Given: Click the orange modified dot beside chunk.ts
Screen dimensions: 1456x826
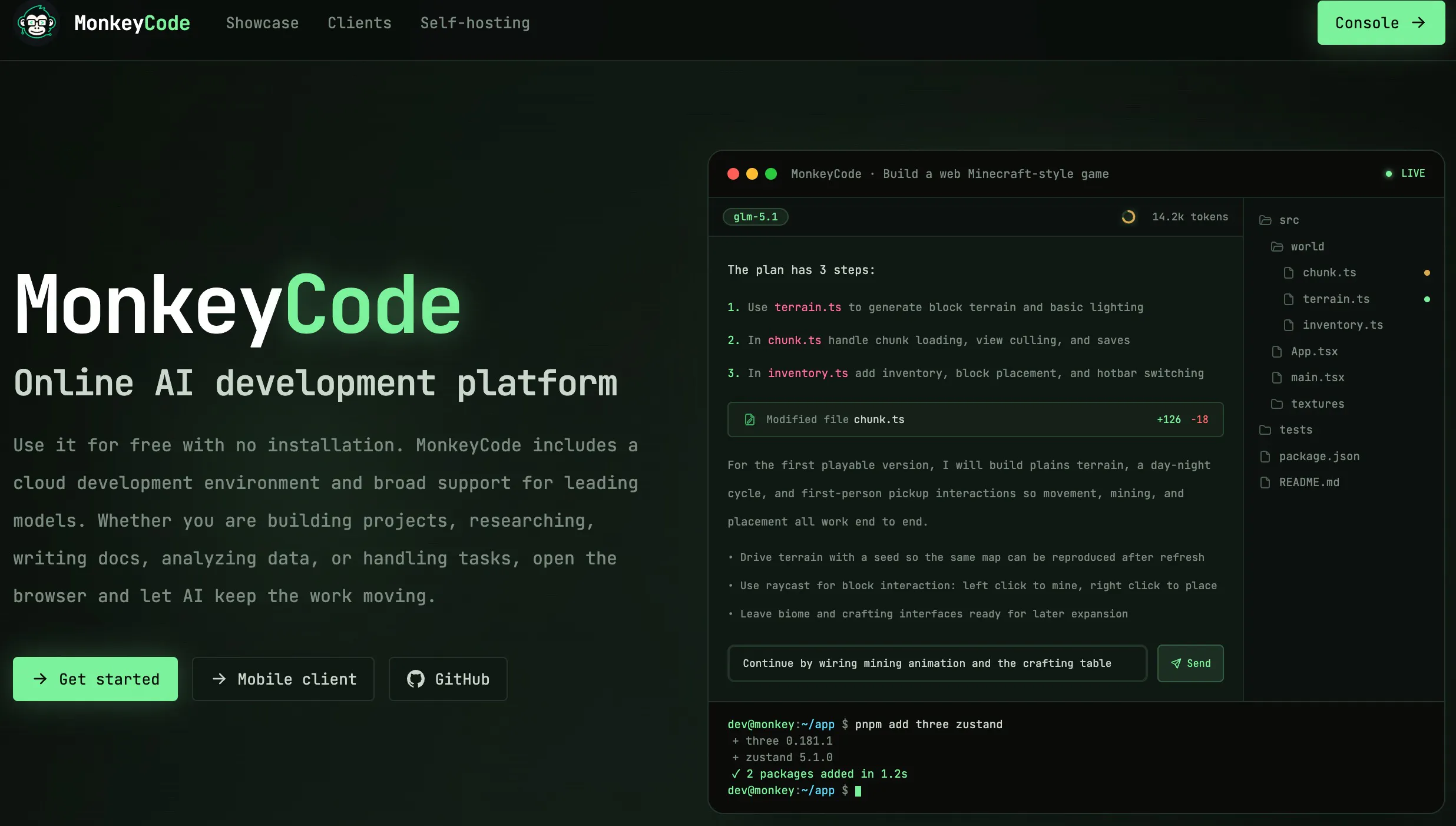Looking at the screenshot, I should click(x=1427, y=273).
